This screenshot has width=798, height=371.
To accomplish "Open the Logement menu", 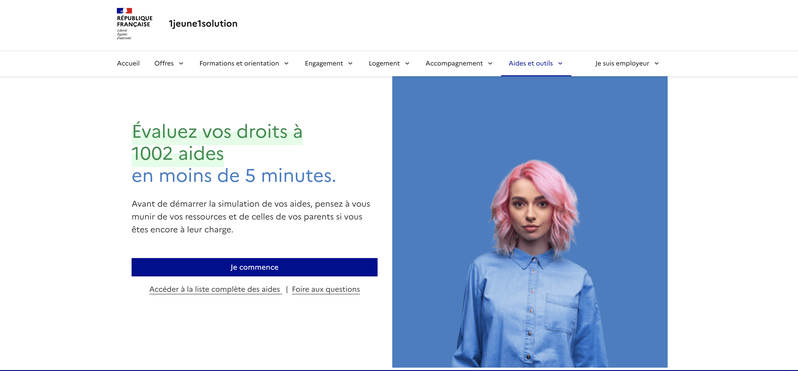I will [x=389, y=64].
